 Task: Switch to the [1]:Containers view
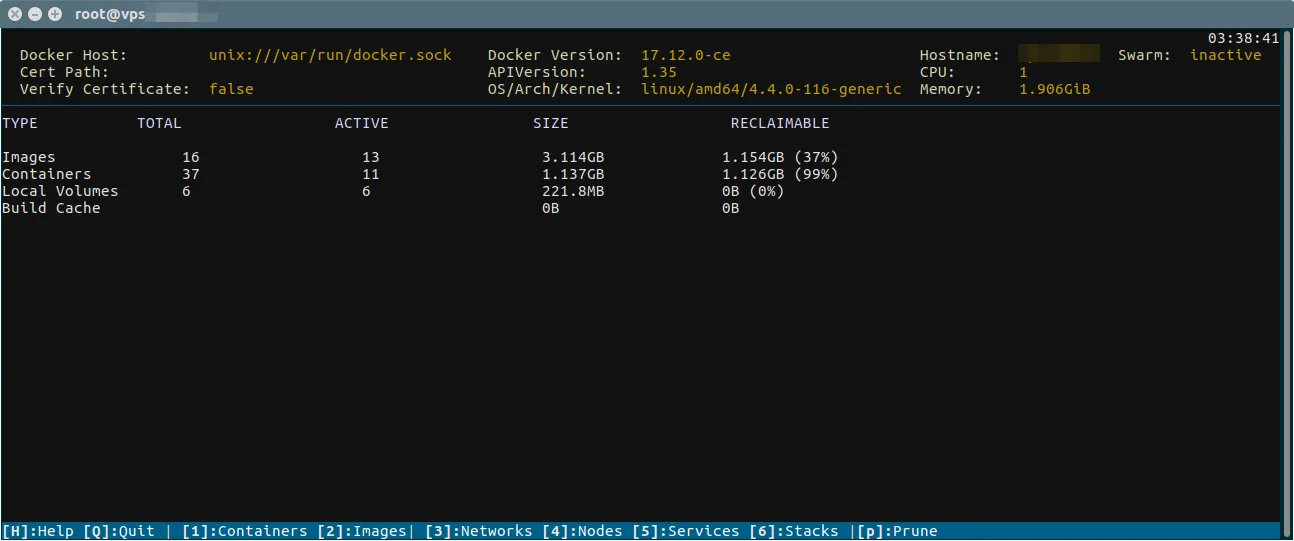245,531
